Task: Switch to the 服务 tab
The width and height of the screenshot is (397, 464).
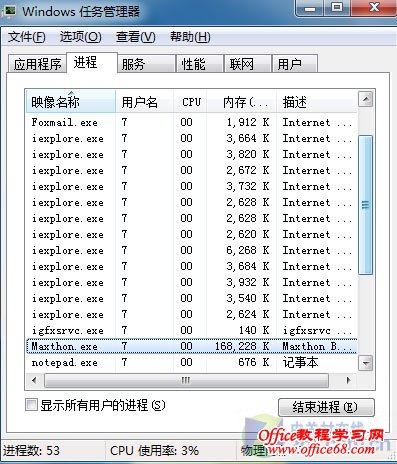Action: click(x=147, y=64)
